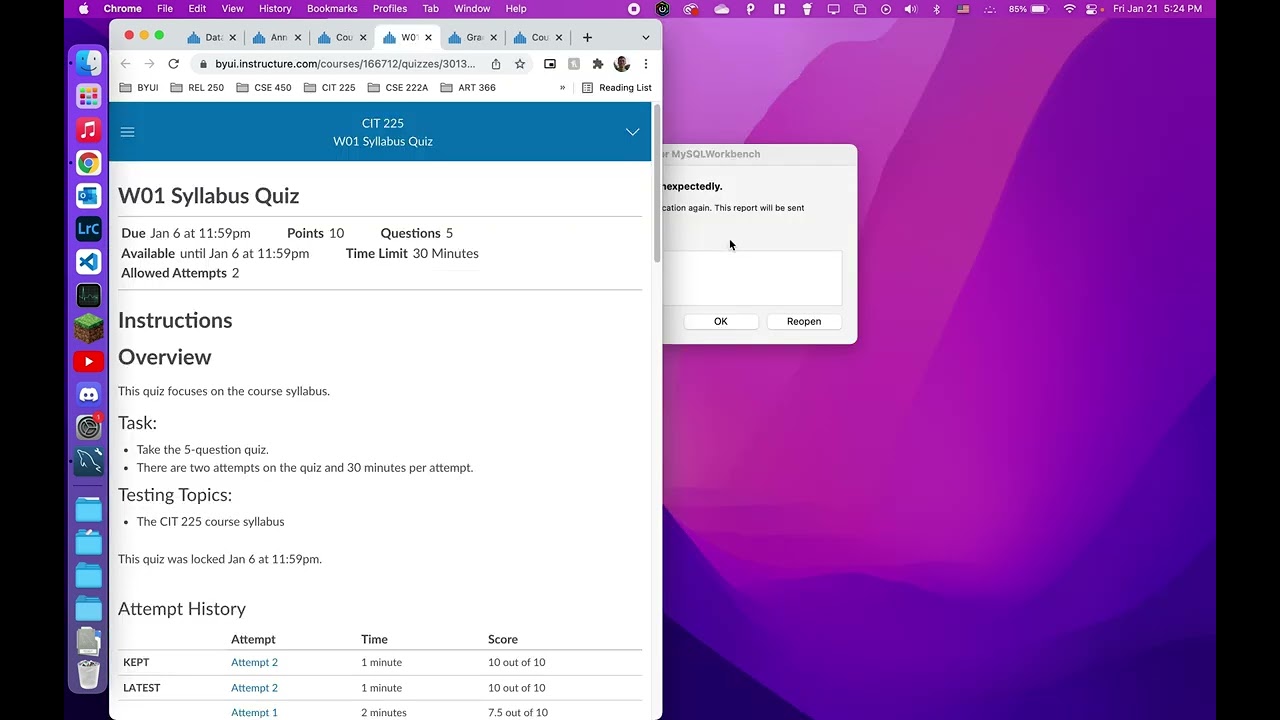Screen dimensions: 1280x720
Task: Open the CSE 222A bookmarks folder
Action: tap(397, 88)
